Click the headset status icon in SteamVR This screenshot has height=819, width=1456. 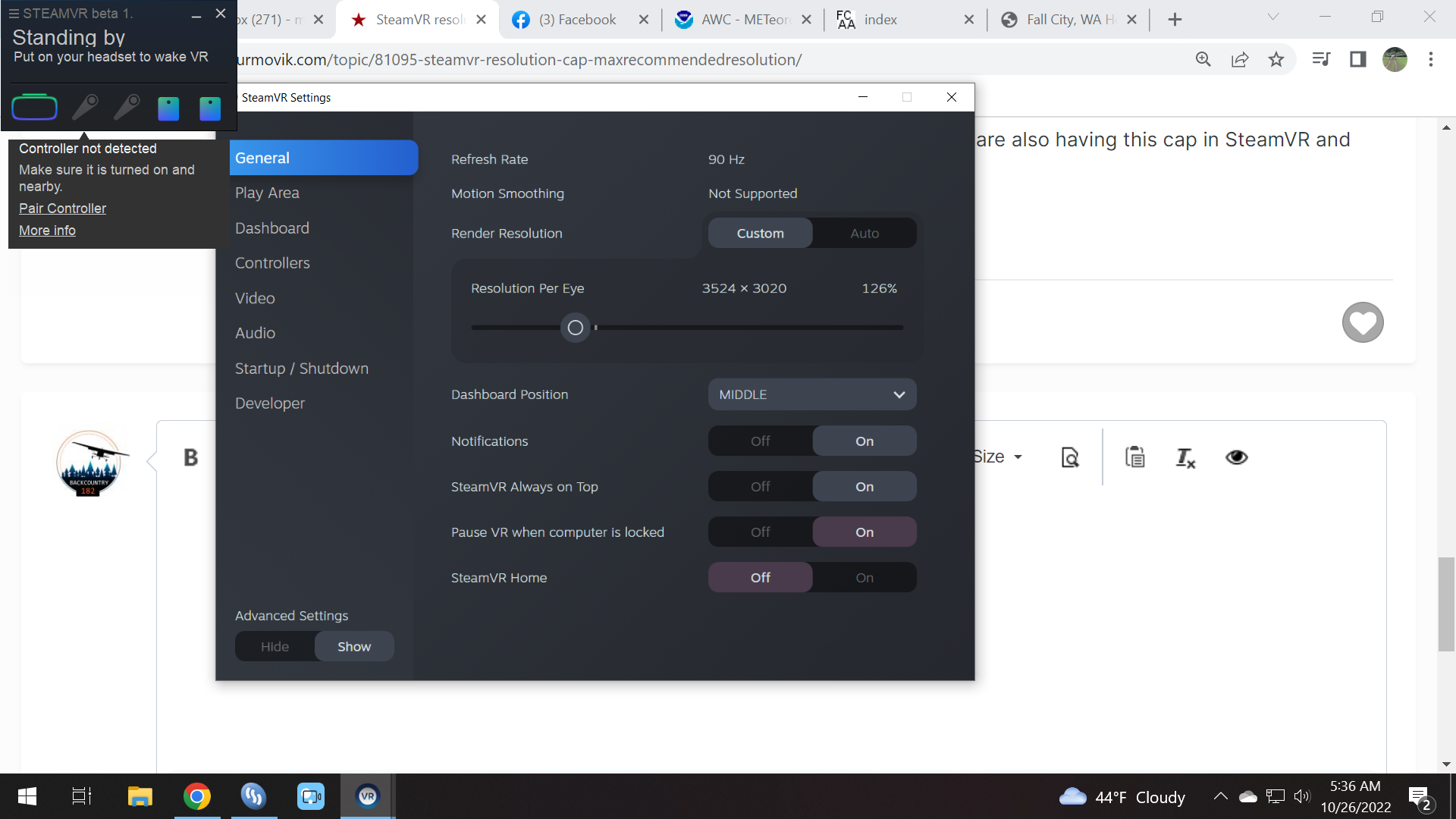coord(35,108)
